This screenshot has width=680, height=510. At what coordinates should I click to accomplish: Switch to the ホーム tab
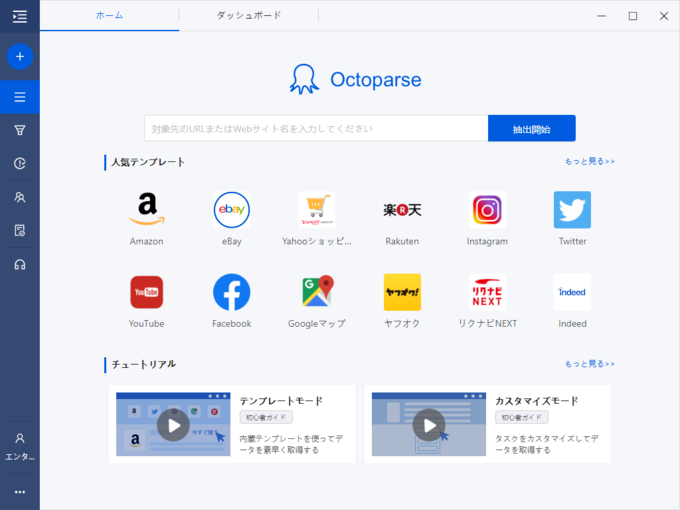(109, 16)
